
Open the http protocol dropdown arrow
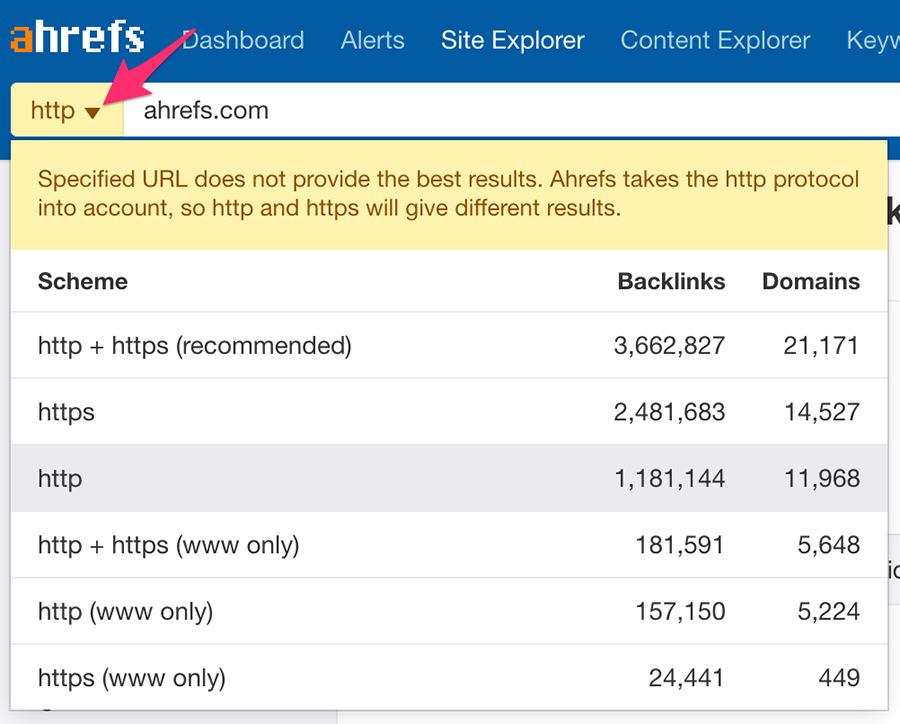click(x=92, y=112)
